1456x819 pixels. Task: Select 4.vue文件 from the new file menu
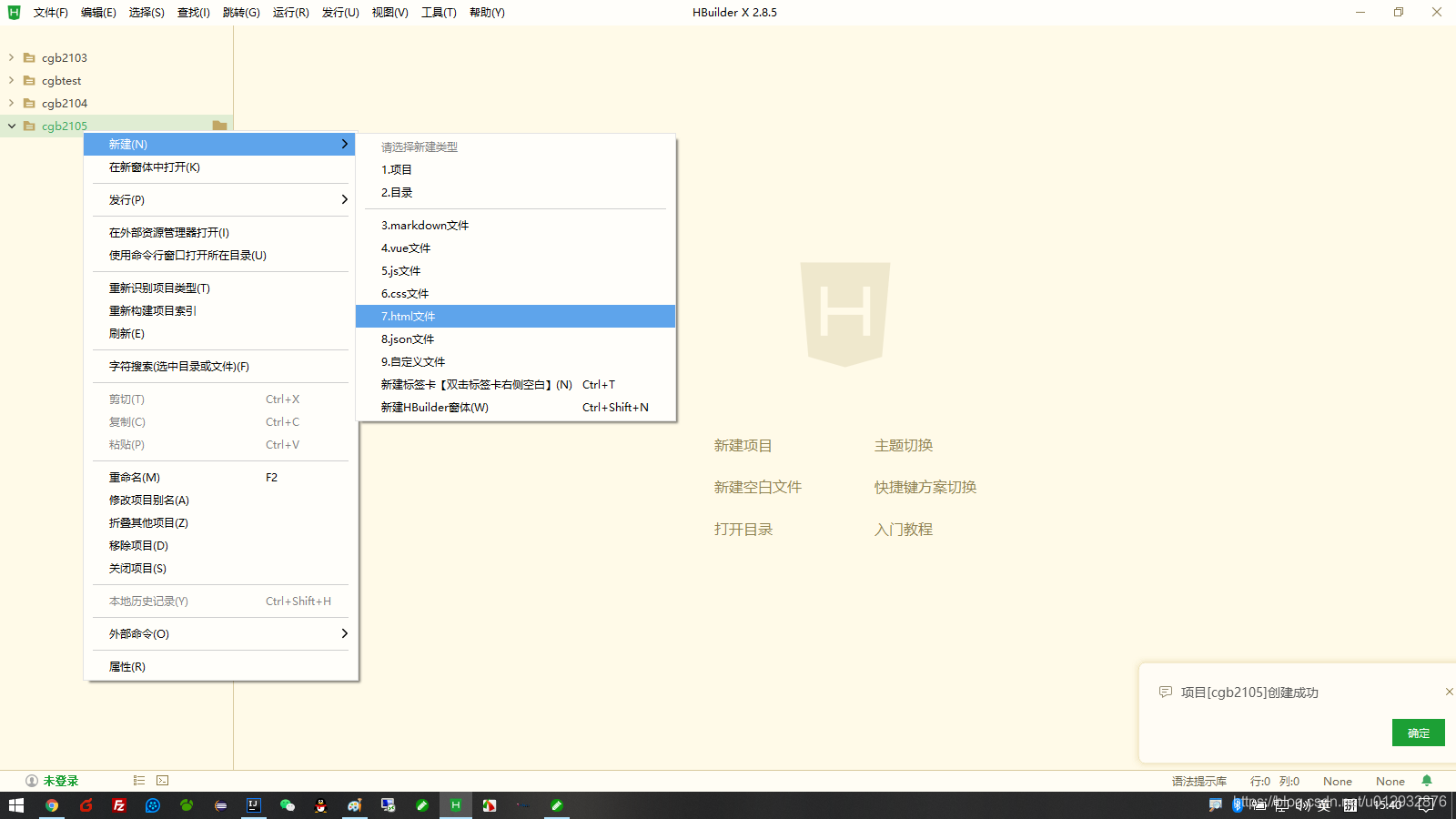pyautogui.click(x=403, y=248)
